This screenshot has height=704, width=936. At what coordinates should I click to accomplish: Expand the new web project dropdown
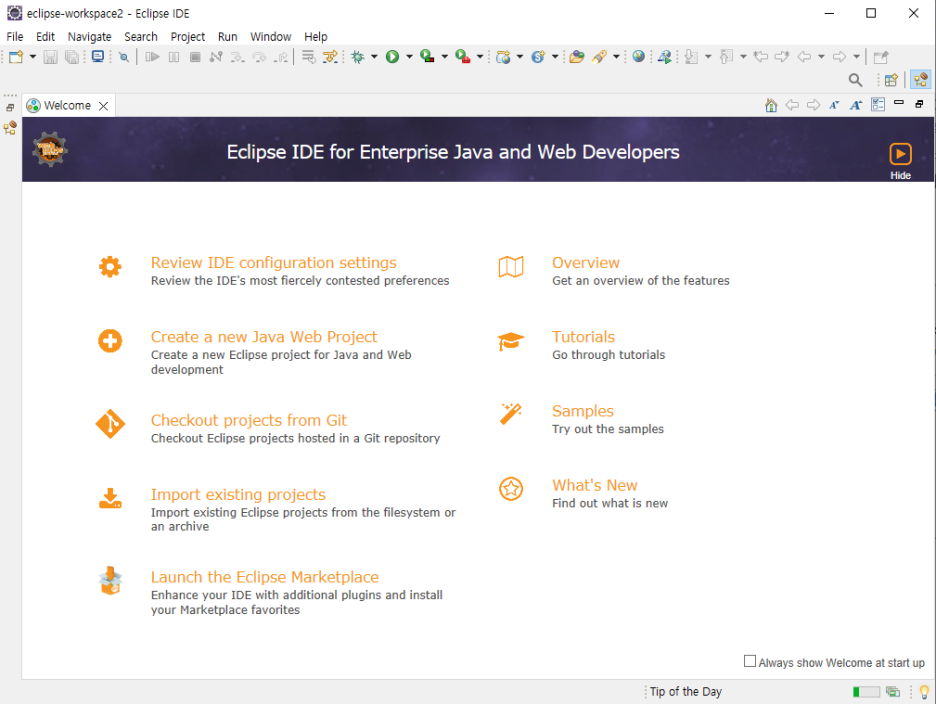pos(519,57)
